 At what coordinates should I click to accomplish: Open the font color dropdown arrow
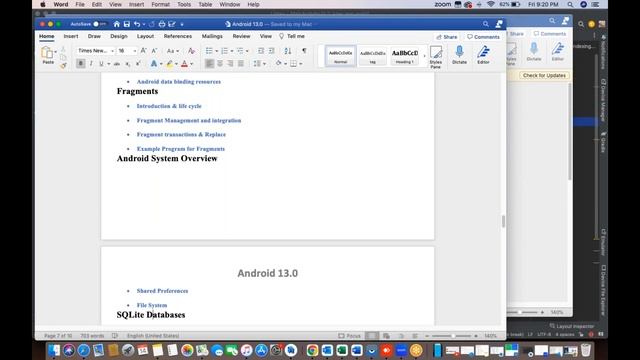pos(191,64)
